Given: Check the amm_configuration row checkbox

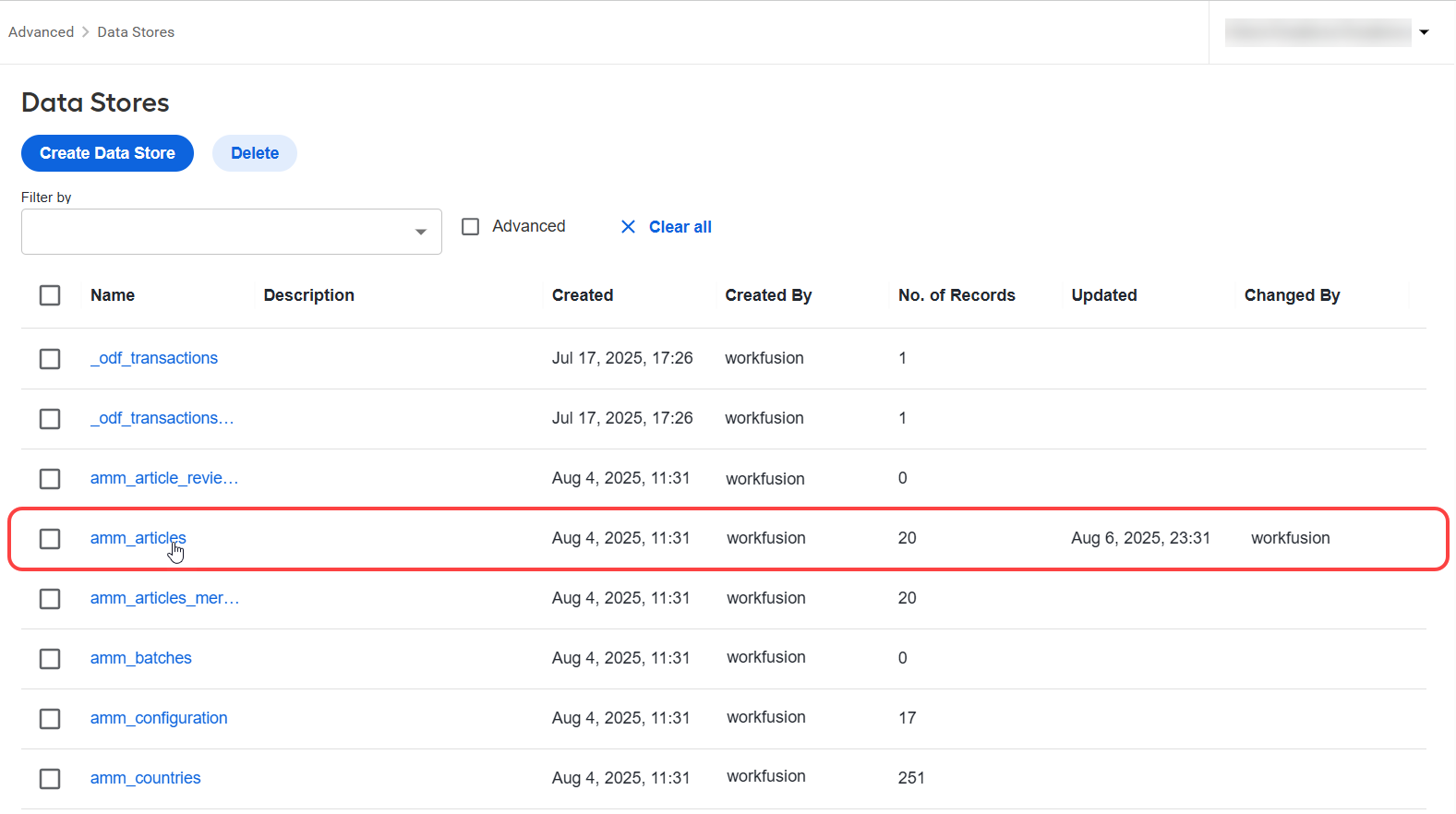Looking at the screenshot, I should pyautogui.click(x=50, y=719).
